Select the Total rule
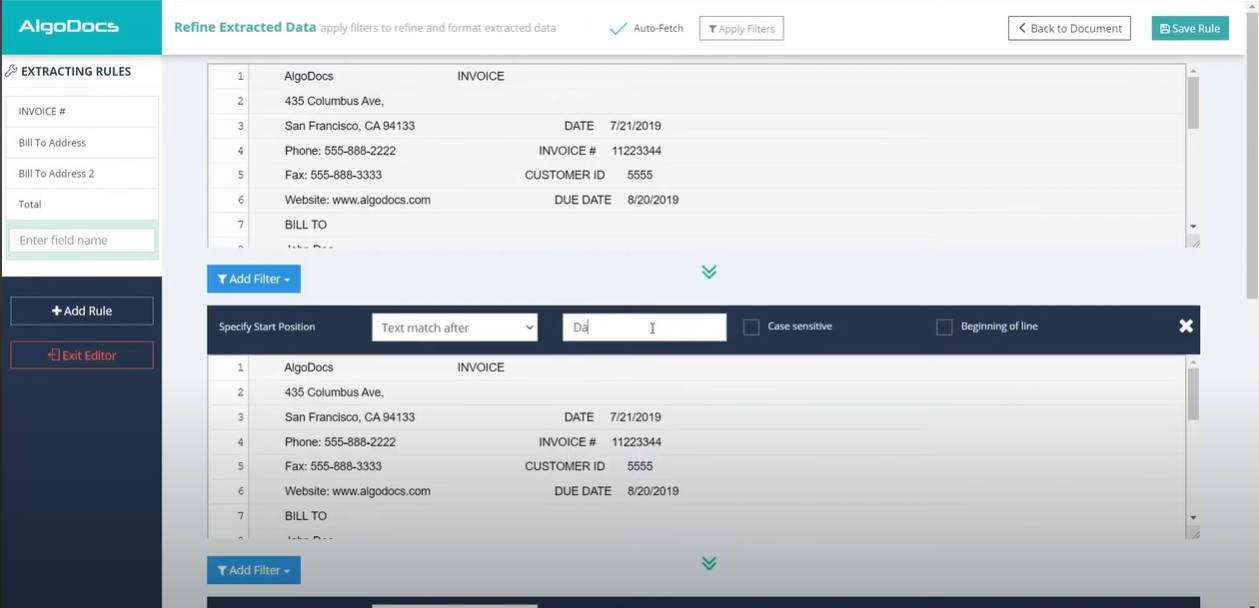Image resolution: width=1259 pixels, height=608 pixels. (x=82, y=204)
